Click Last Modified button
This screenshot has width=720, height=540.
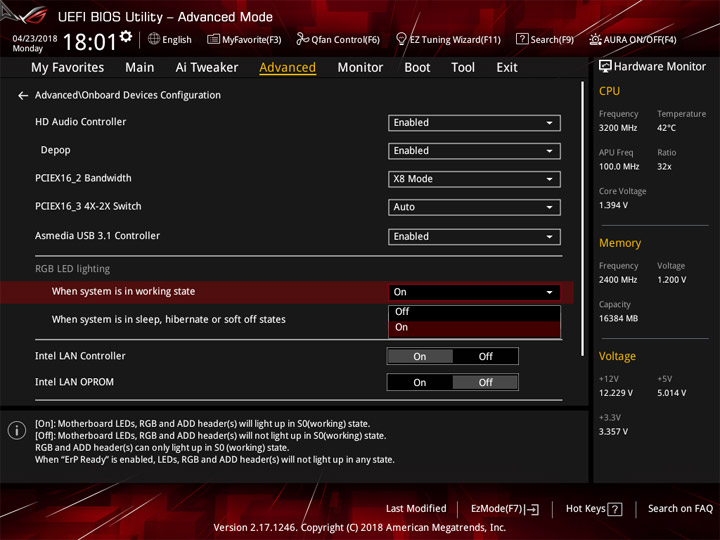(416, 509)
